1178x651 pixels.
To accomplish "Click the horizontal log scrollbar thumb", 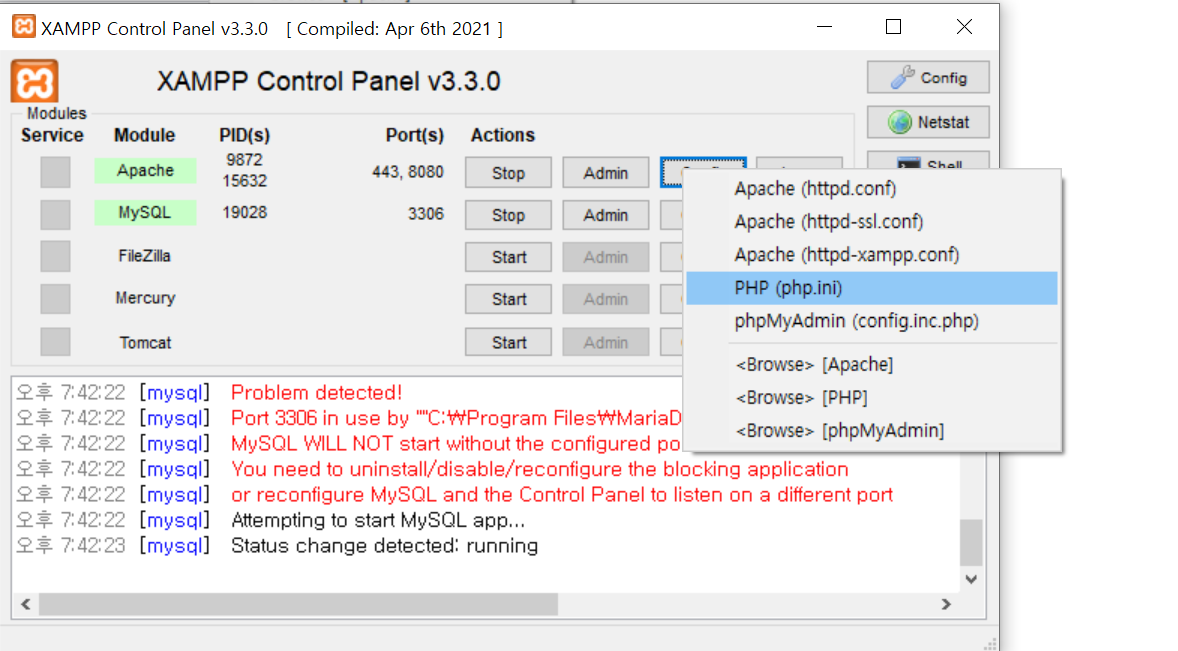I will pyautogui.click(x=298, y=604).
